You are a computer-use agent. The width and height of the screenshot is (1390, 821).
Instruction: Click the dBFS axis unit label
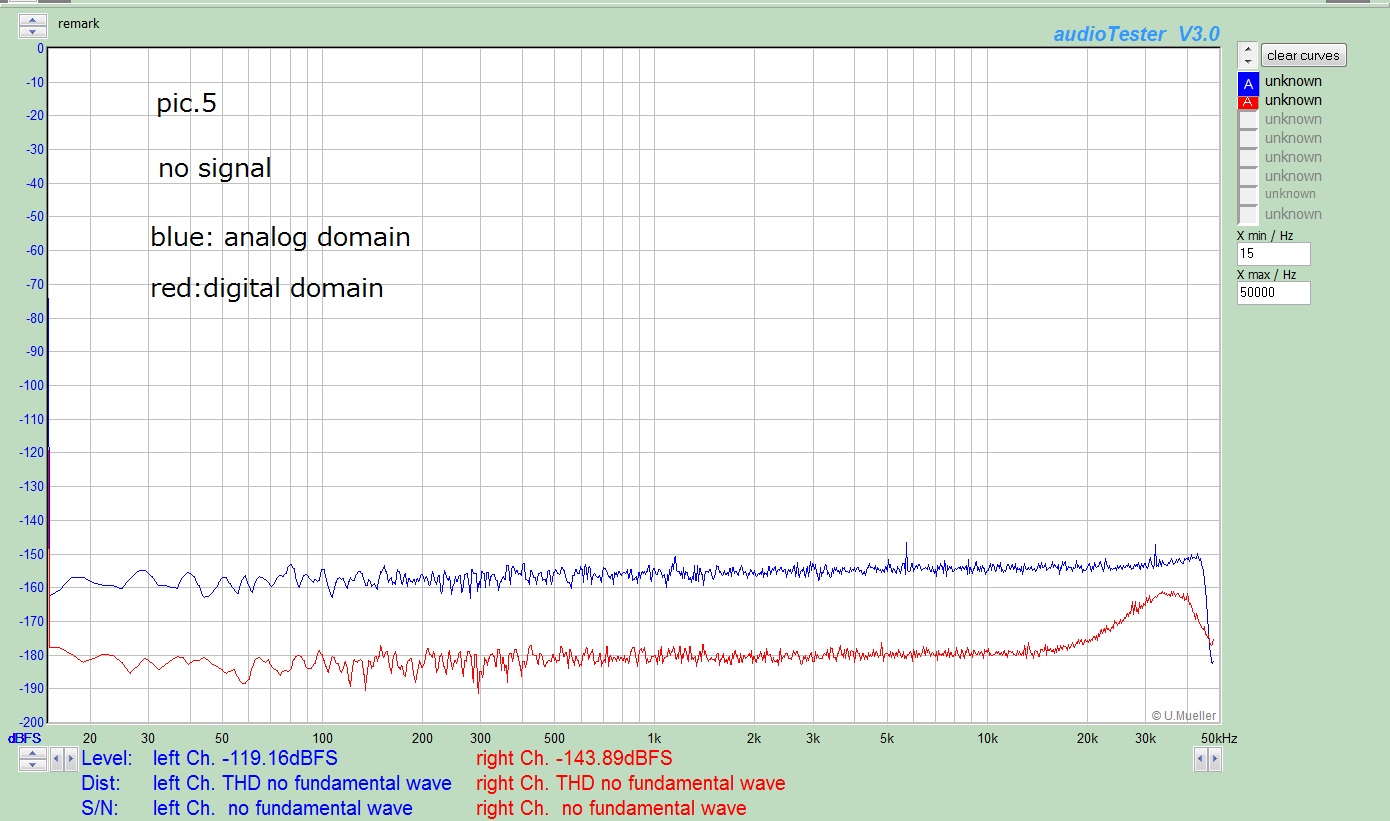tap(24, 738)
